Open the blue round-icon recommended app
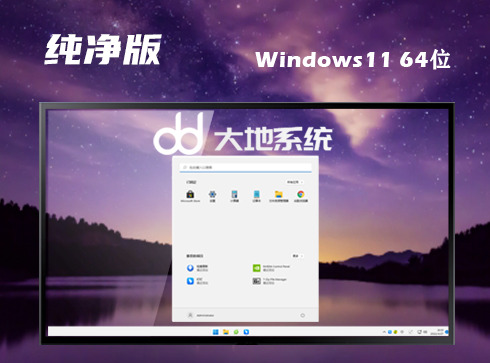490x363 pixels. click(x=197, y=268)
